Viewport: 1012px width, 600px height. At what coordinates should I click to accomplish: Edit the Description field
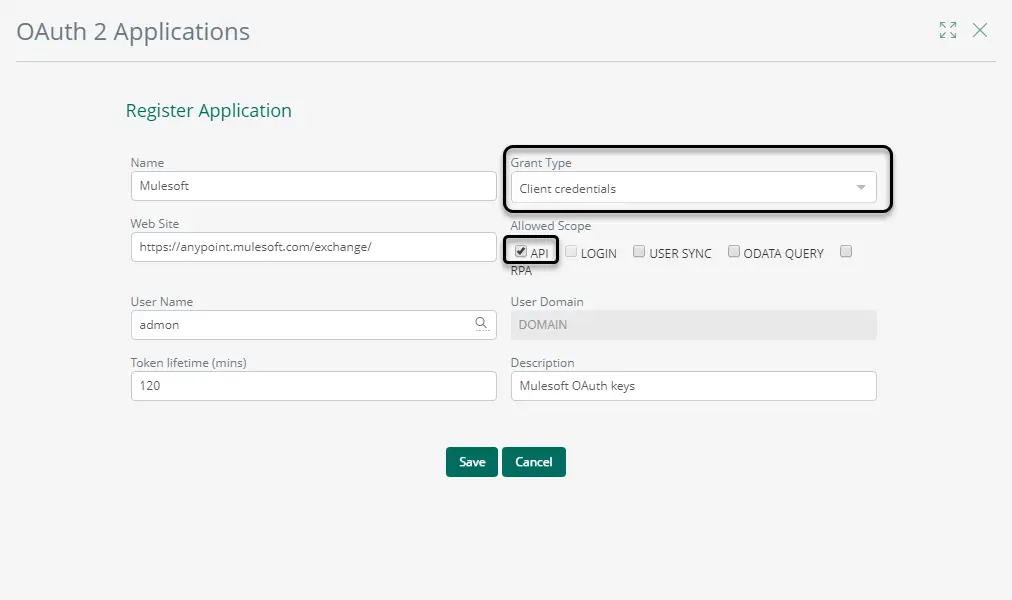693,386
